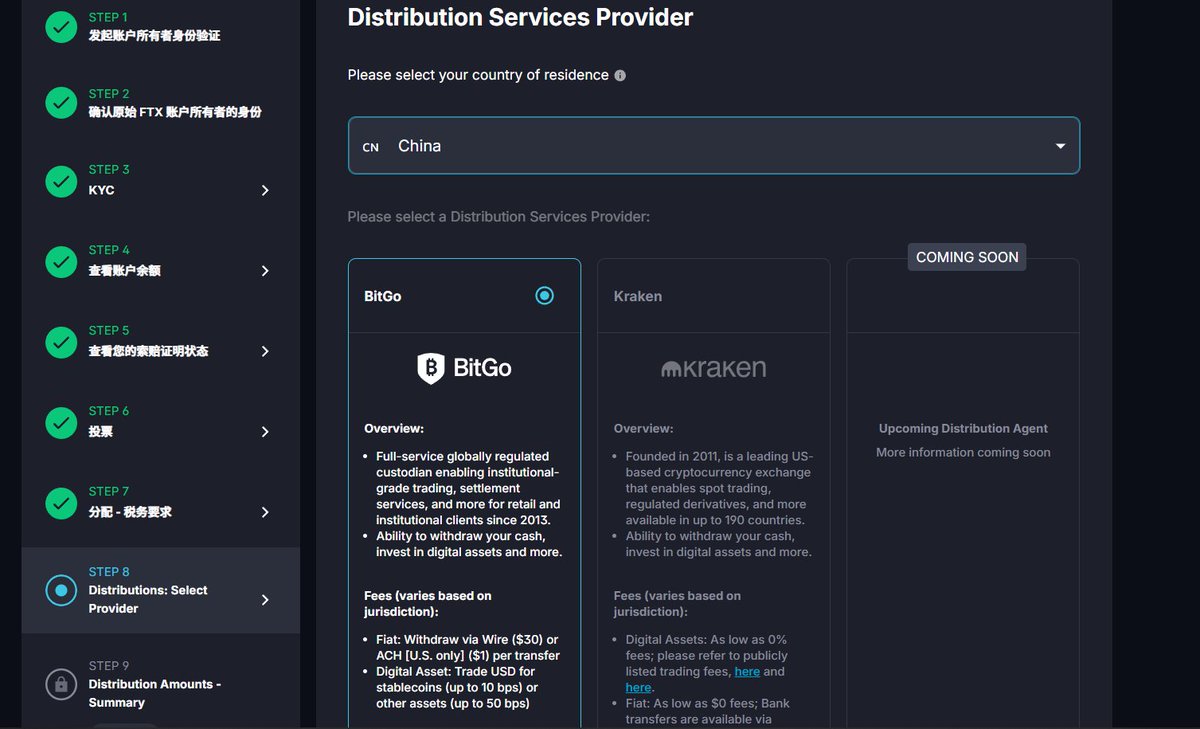Click the dropdown arrow of country selector

1060,146
